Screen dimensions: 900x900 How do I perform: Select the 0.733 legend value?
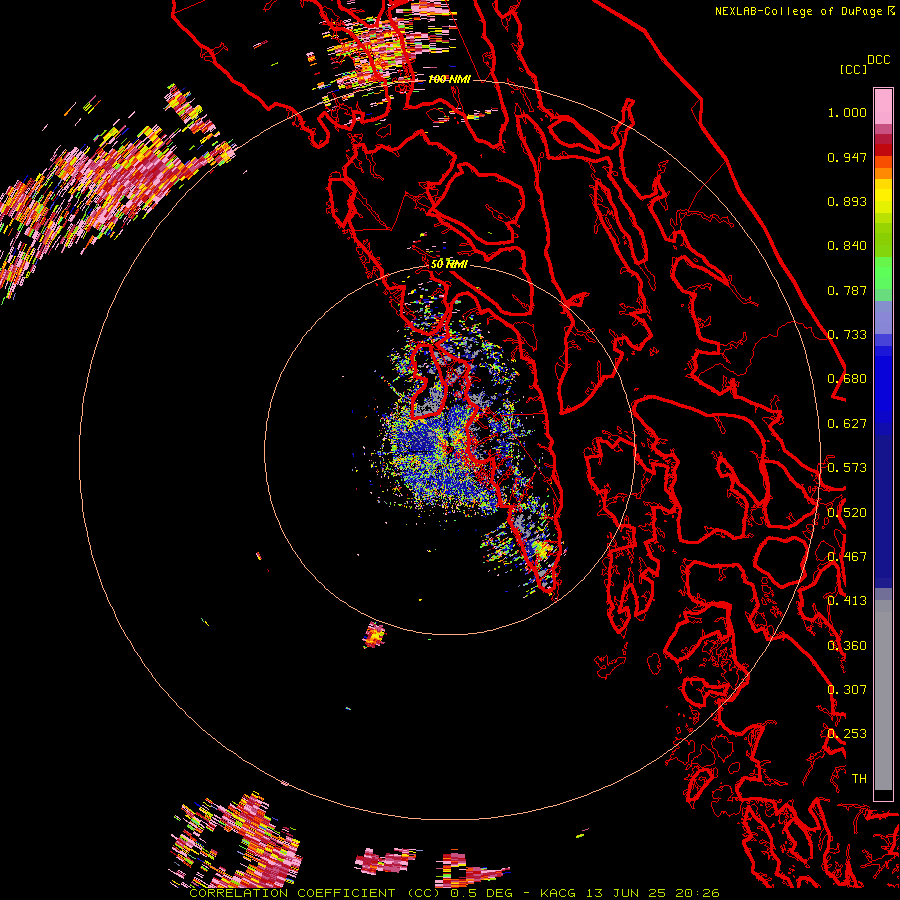click(x=847, y=335)
